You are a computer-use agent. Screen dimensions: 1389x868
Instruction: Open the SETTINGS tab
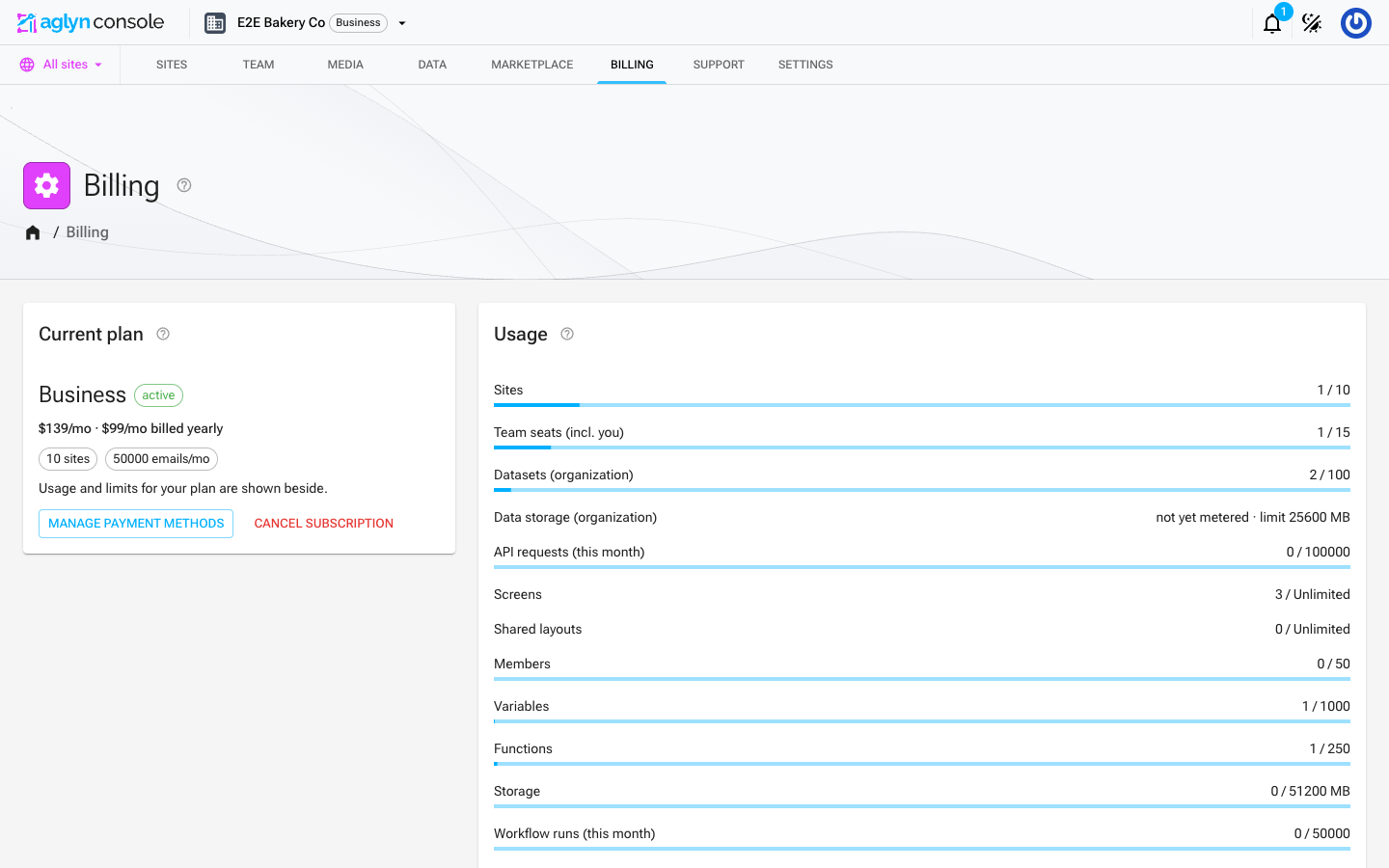pyautogui.click(x=805, y=65)
